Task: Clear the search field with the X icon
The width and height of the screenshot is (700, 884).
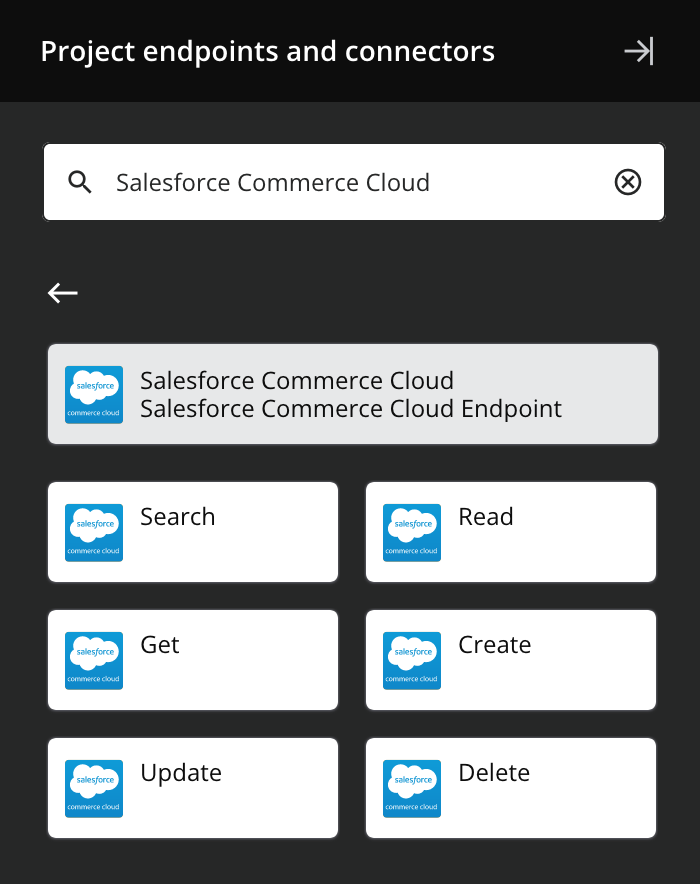Action: [628, 182]
